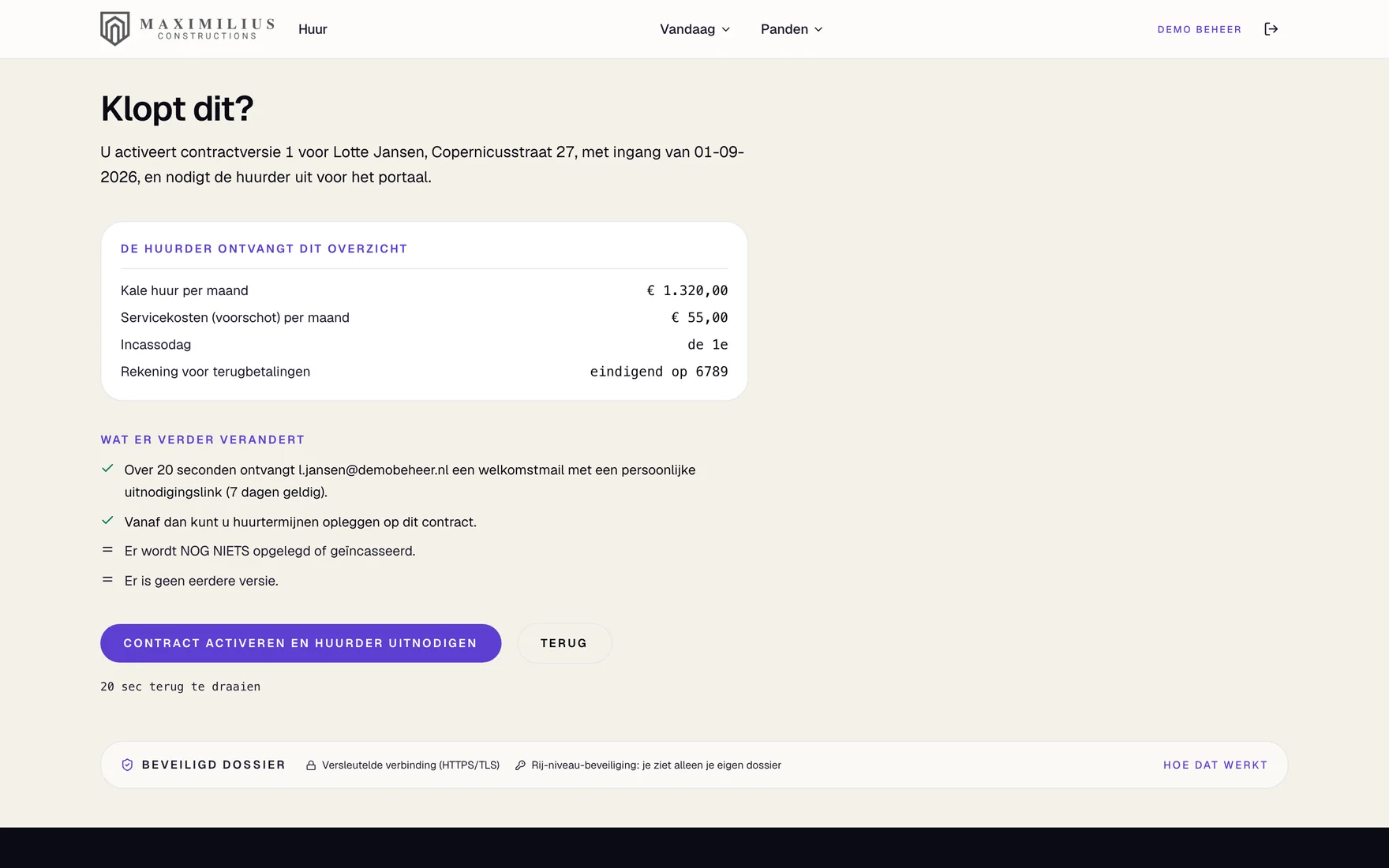Click the Wat er verder verandert heading
The image size is (1389, 868).
(x=202, y=440)
